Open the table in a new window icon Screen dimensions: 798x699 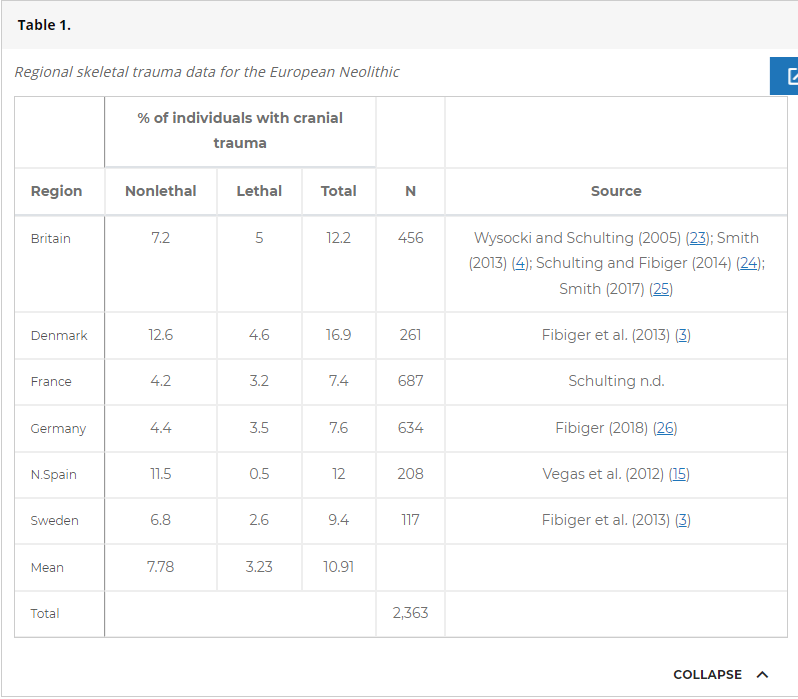tap(786, 76)
